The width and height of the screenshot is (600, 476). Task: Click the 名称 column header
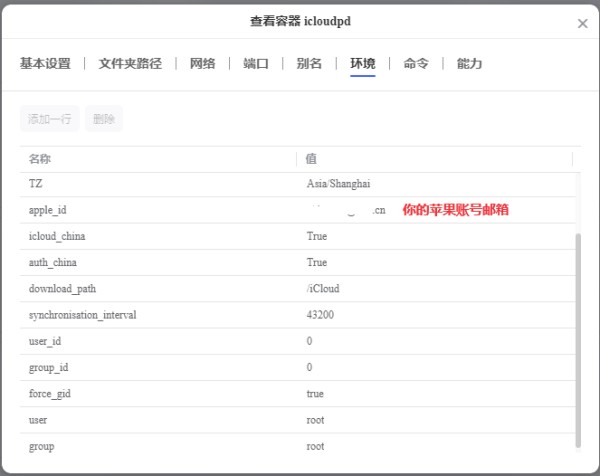click(40, 159)
